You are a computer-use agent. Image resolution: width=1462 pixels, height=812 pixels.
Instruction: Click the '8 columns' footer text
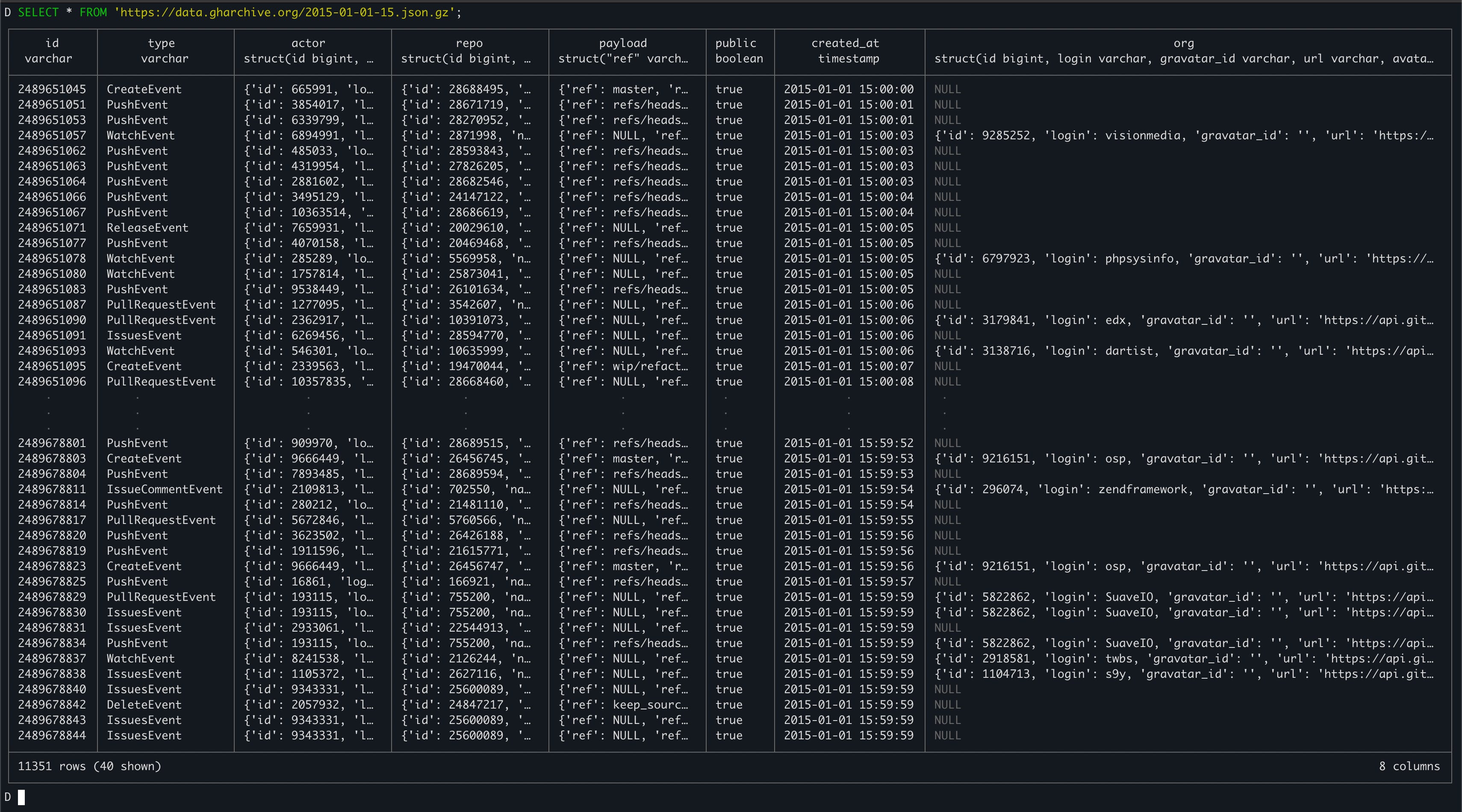(1409, 766)
